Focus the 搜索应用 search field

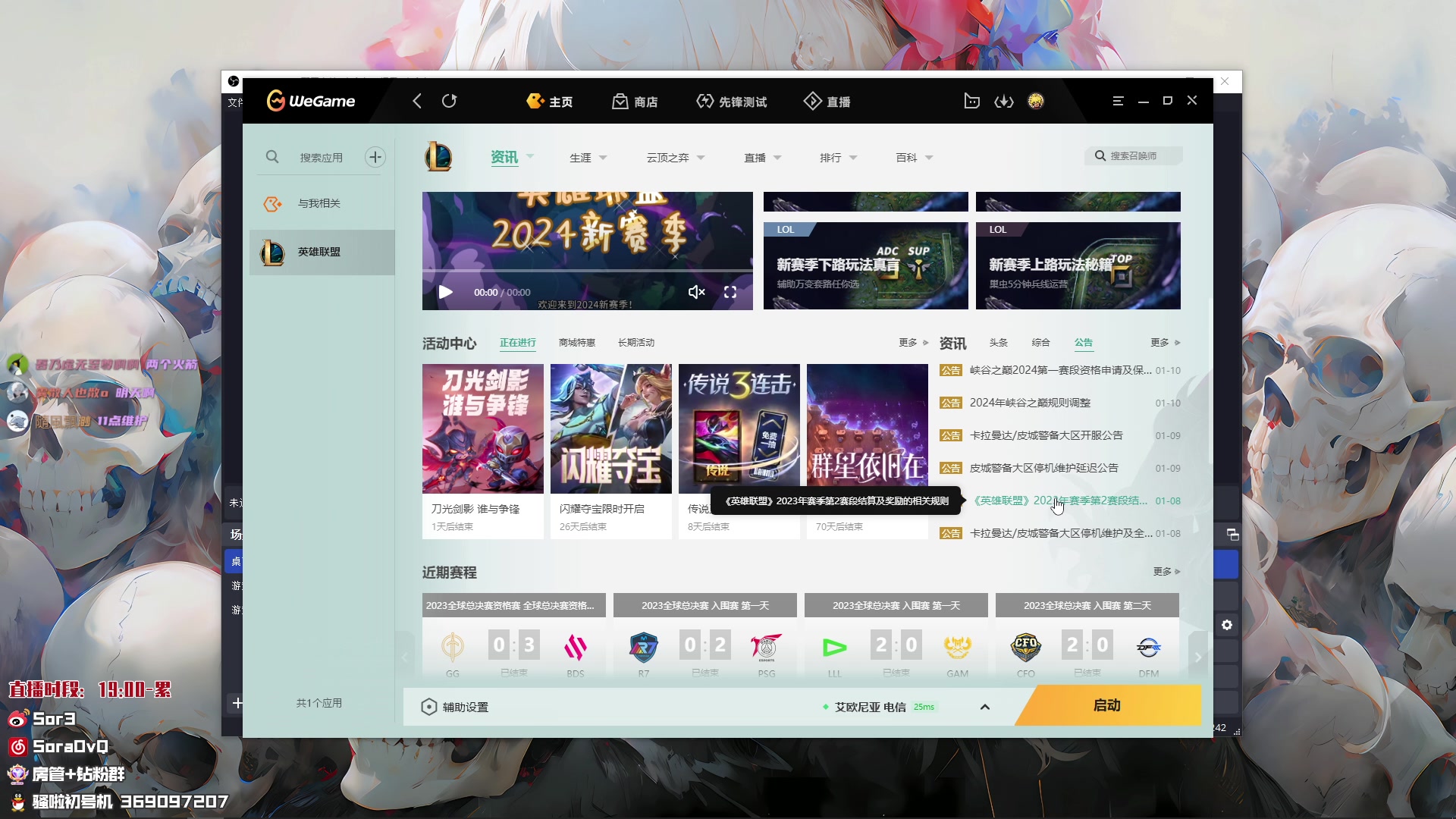coord(322,158)
